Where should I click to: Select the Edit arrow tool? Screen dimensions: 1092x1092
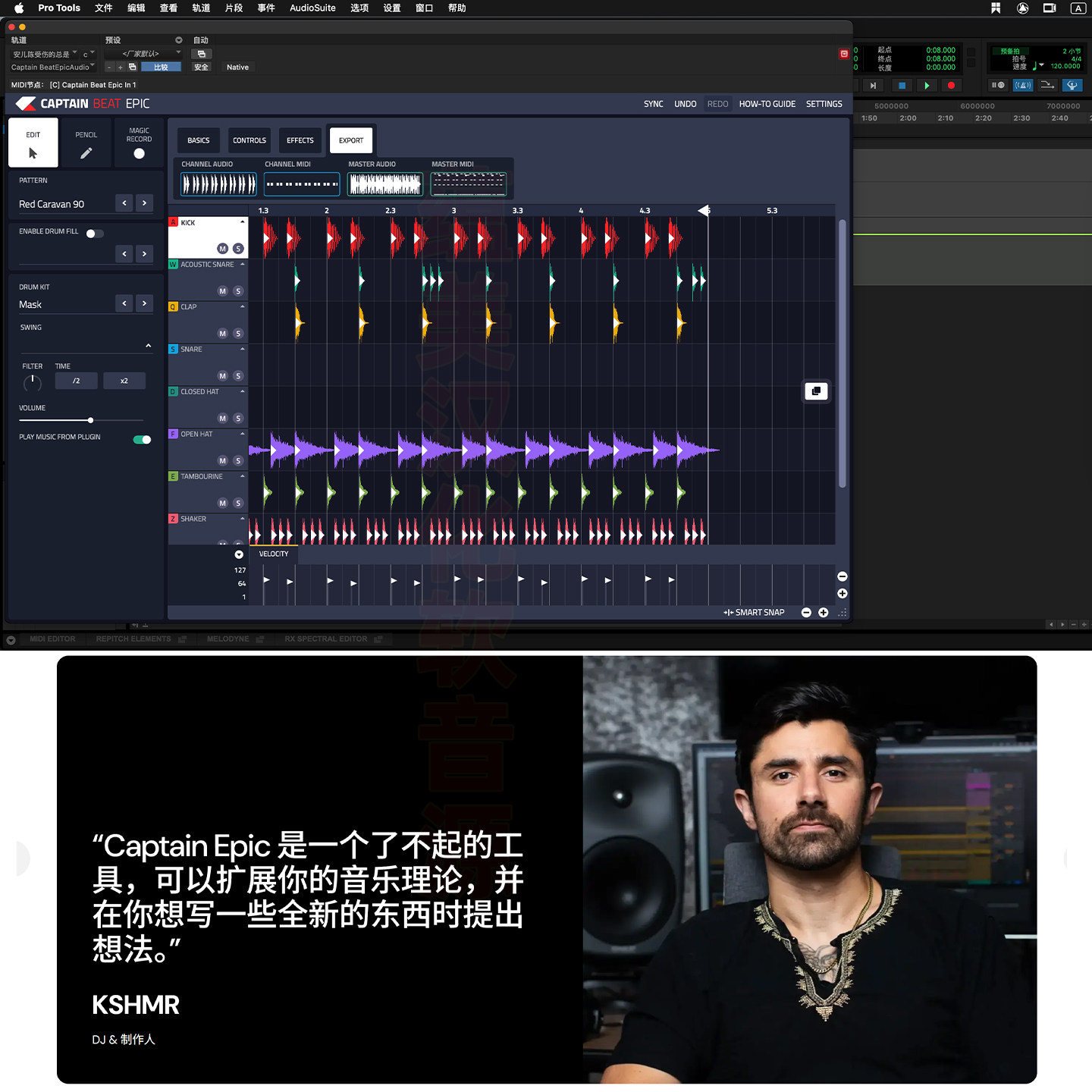coord(33,143)
